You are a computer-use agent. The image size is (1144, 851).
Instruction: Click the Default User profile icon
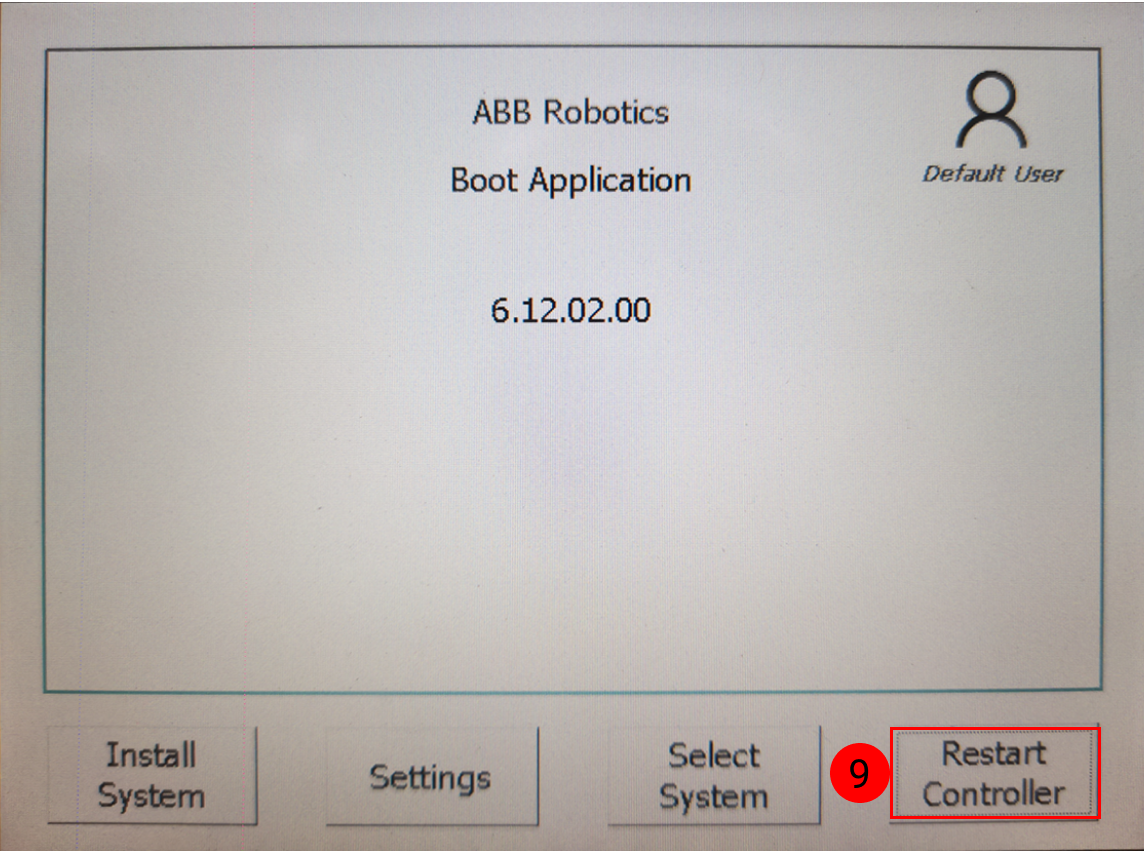pos(992,109)
